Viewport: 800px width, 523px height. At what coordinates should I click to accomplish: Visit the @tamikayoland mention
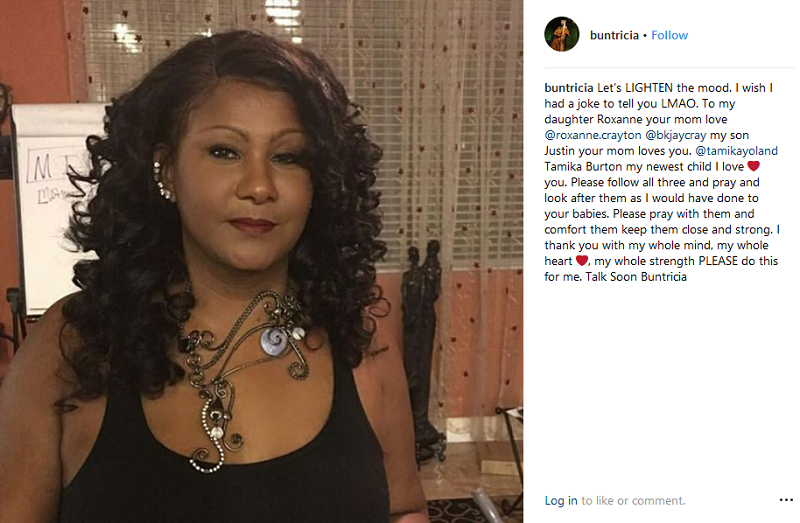point(737,151)
